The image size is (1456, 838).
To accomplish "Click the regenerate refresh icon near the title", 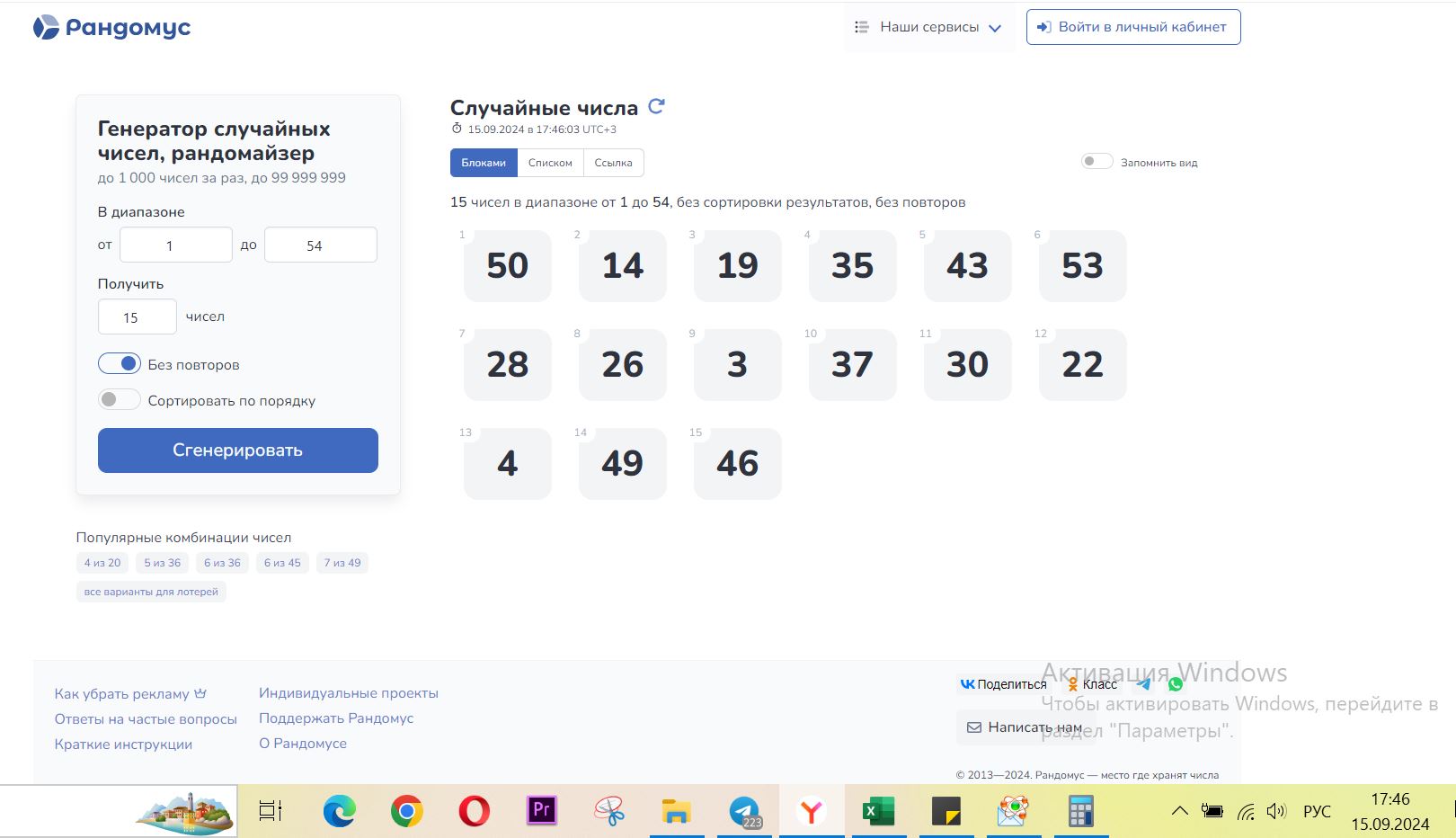I will coord(656,106).
